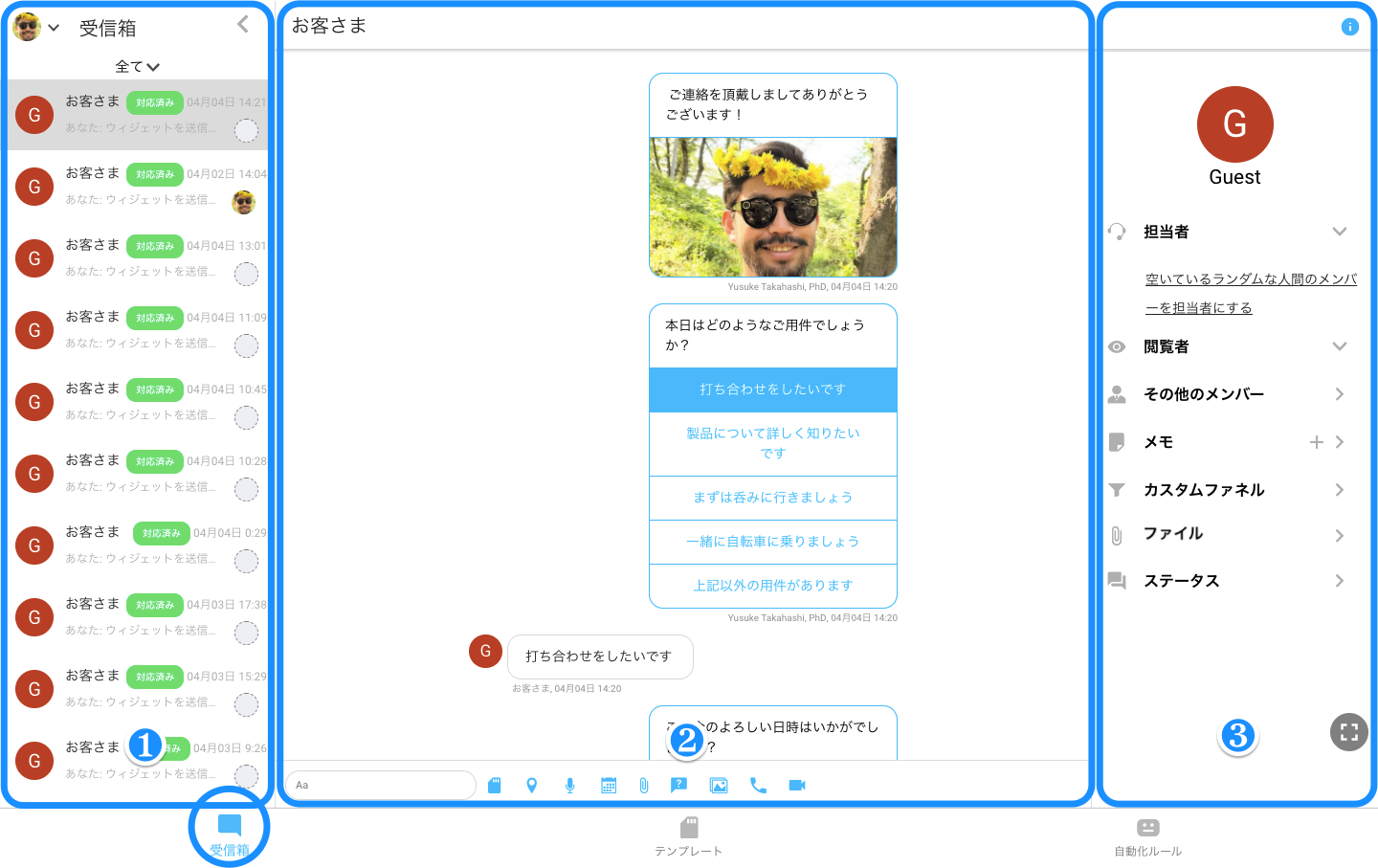Screen dimensions: 1378x868
Task: Collapse the 担当者 section chevron
Action: click(1340, 232)
